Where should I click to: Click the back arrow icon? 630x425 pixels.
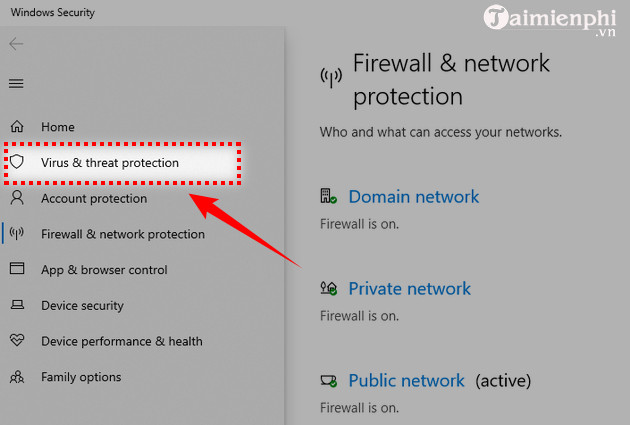click(16, 44)
